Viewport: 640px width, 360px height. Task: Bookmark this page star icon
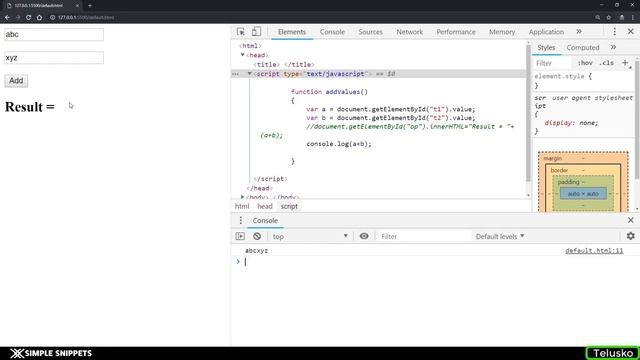(x=609, y=18)
